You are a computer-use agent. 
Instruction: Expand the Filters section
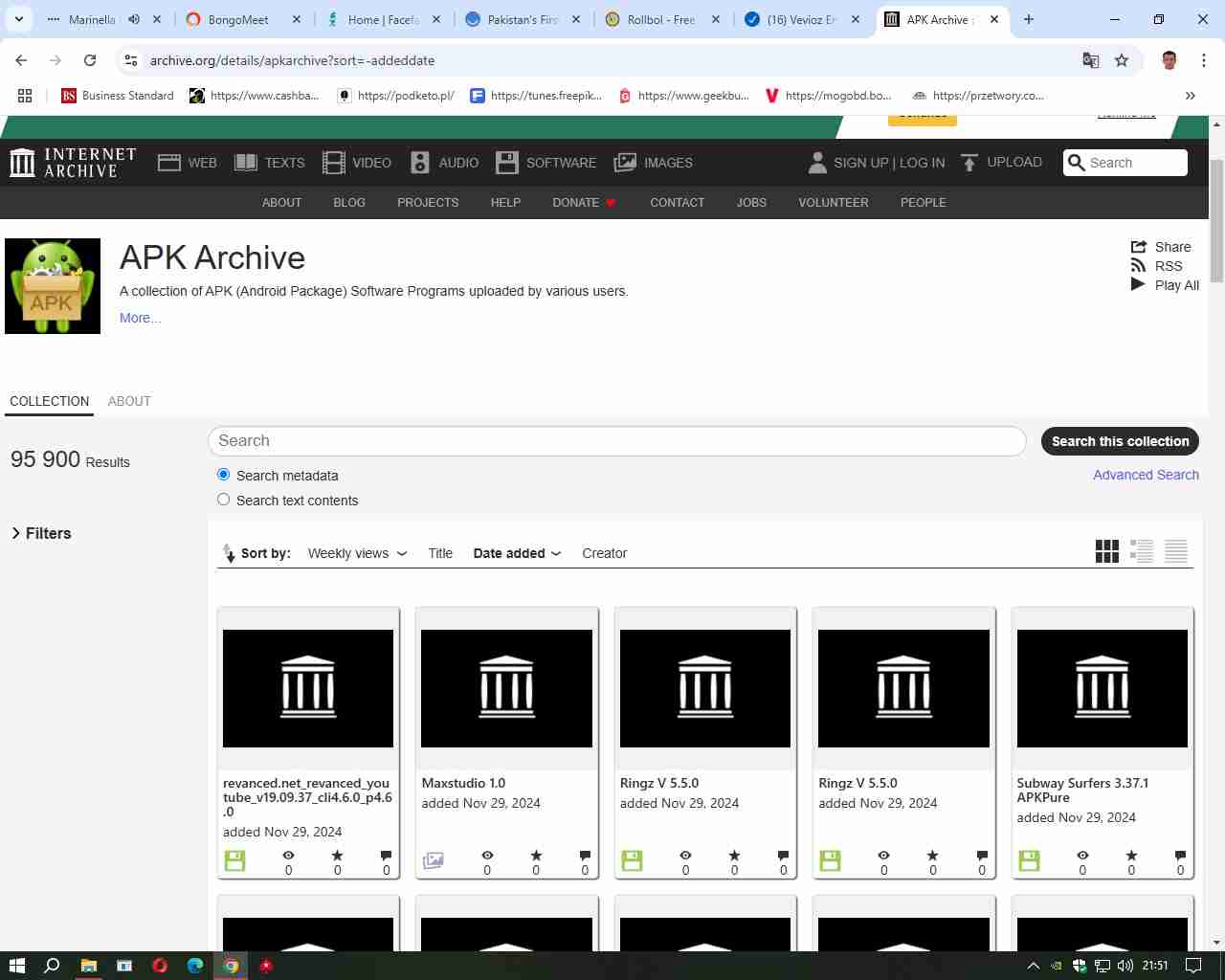coord(41,533)
